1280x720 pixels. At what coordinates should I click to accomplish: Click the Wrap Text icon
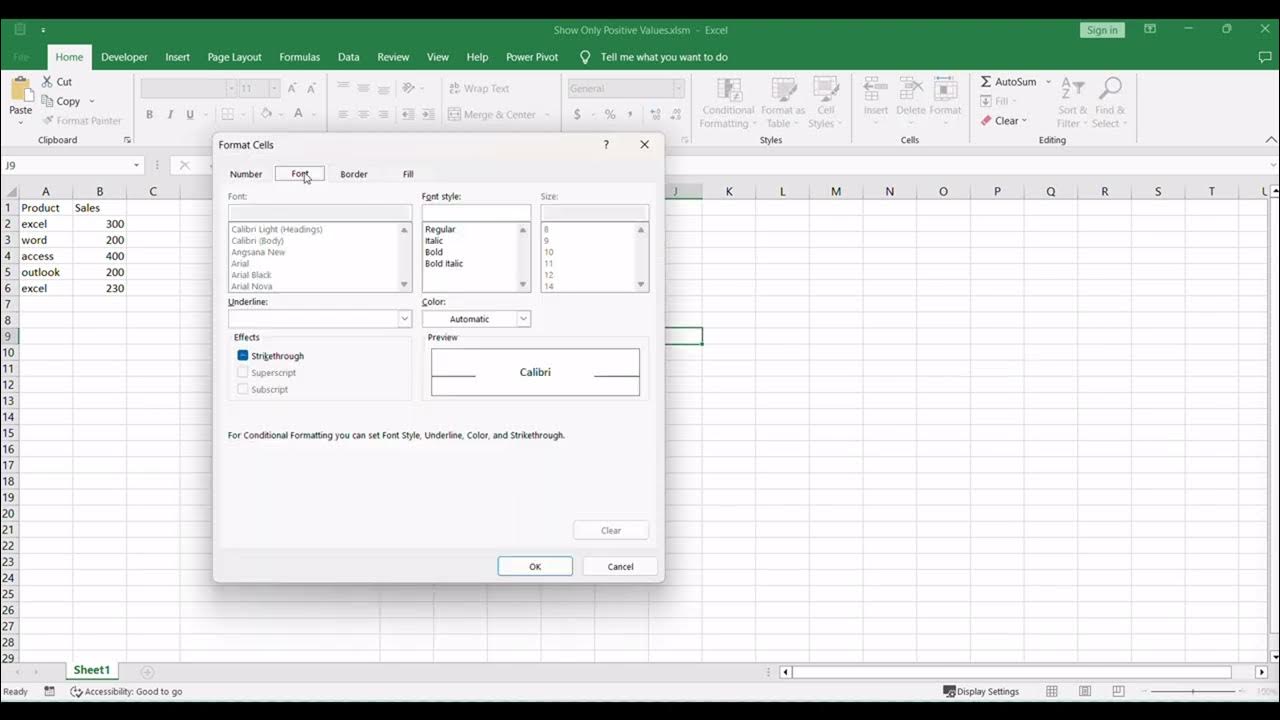pyautogui.click(x=454, y=89)
